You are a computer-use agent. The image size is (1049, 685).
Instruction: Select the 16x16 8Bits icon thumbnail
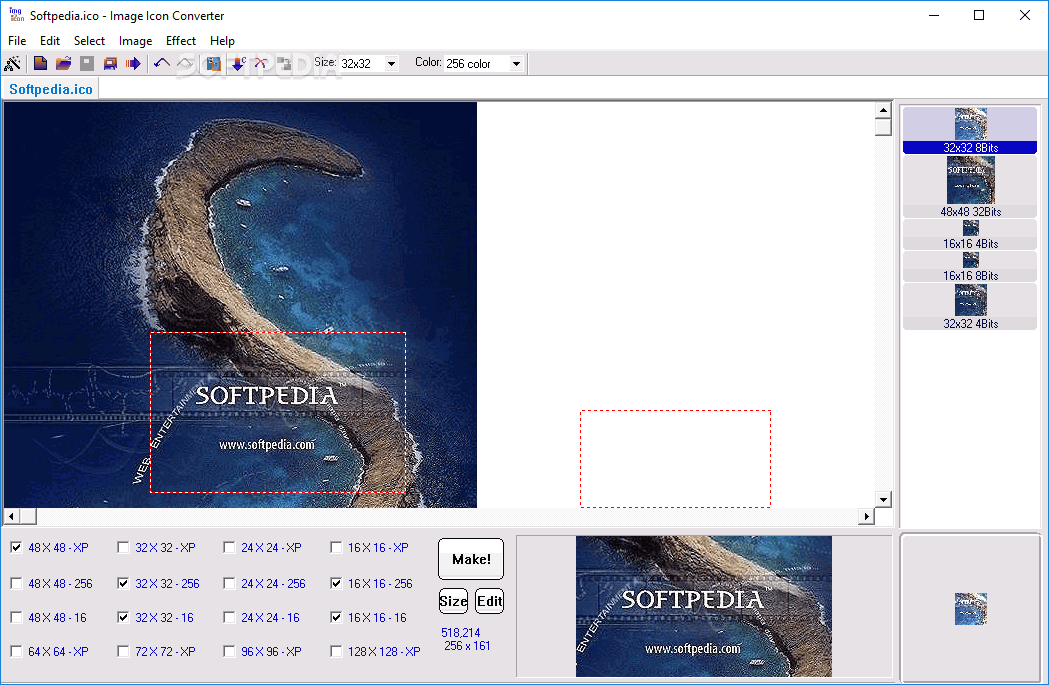pyautogui.click(x=970, y=267)
